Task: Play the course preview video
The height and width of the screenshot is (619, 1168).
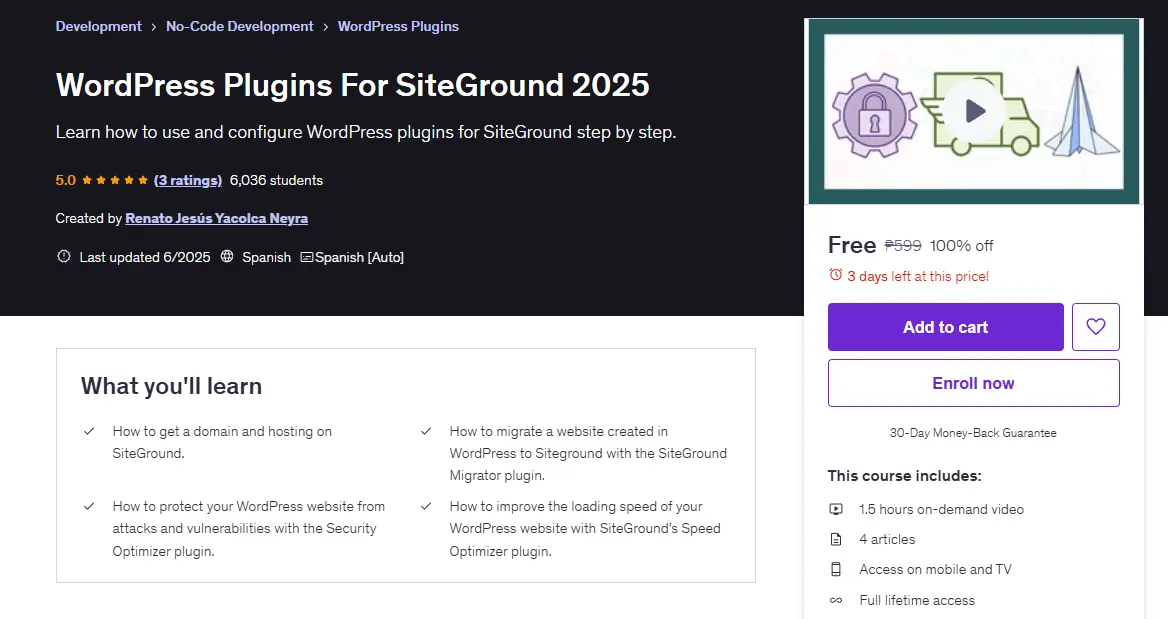Action: click(974, 112)
